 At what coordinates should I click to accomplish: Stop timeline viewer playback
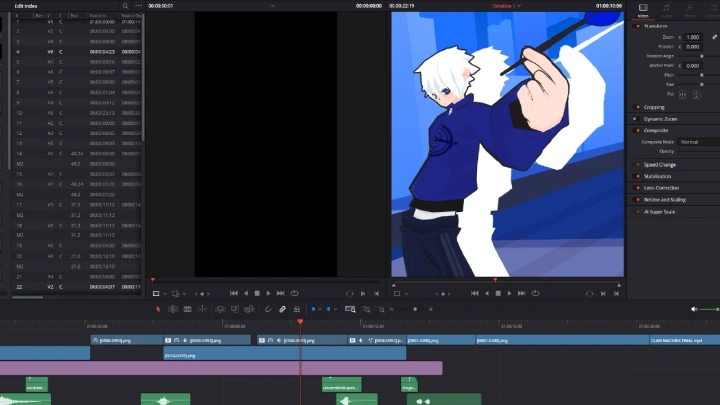(x=498, y=293)
